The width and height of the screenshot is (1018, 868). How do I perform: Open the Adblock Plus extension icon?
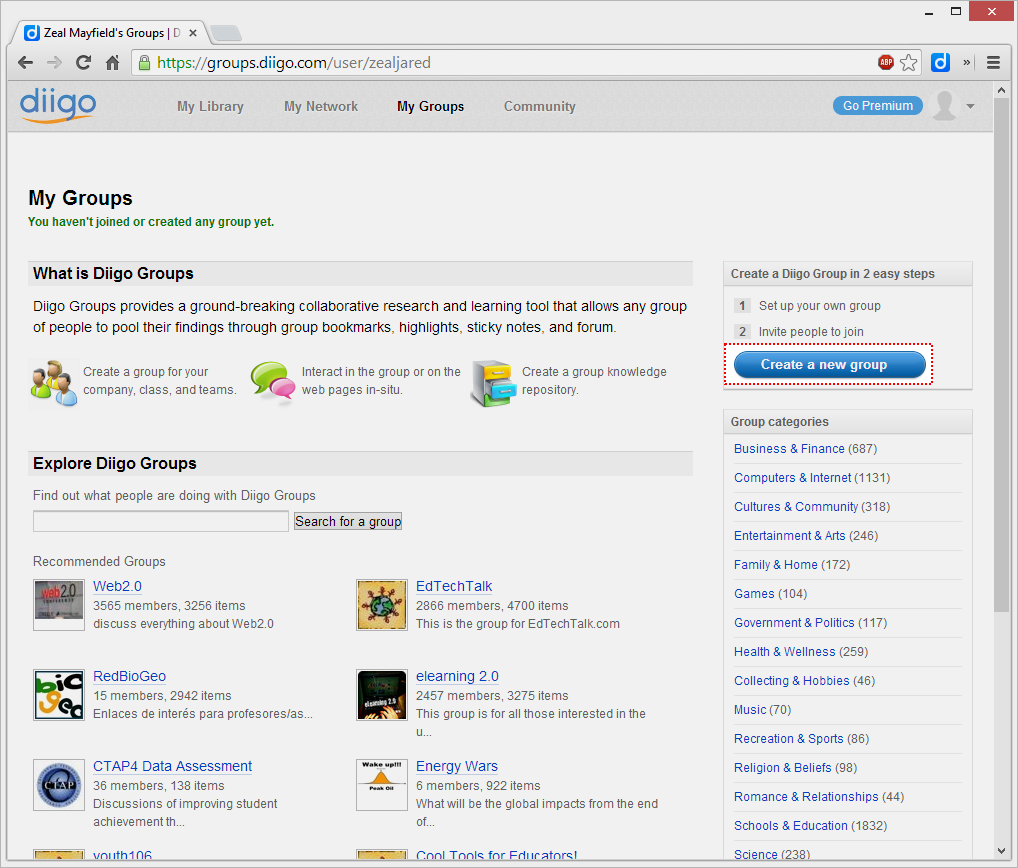click(x=886, y=63)
